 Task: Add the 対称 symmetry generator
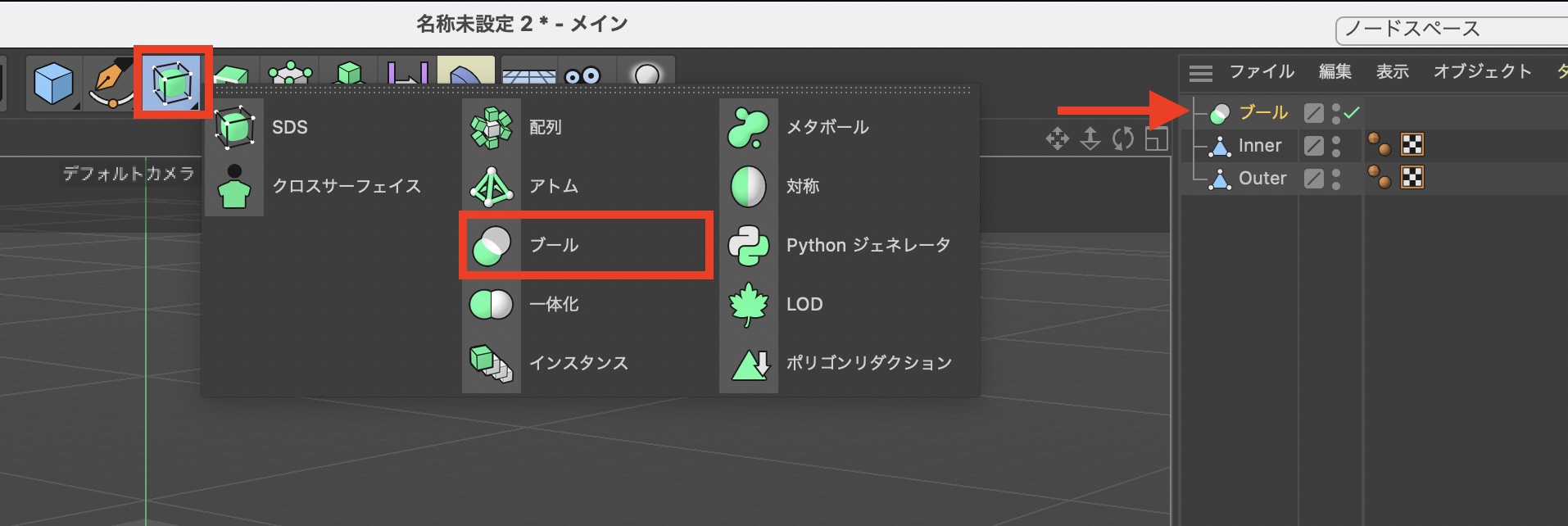point(801,187)
